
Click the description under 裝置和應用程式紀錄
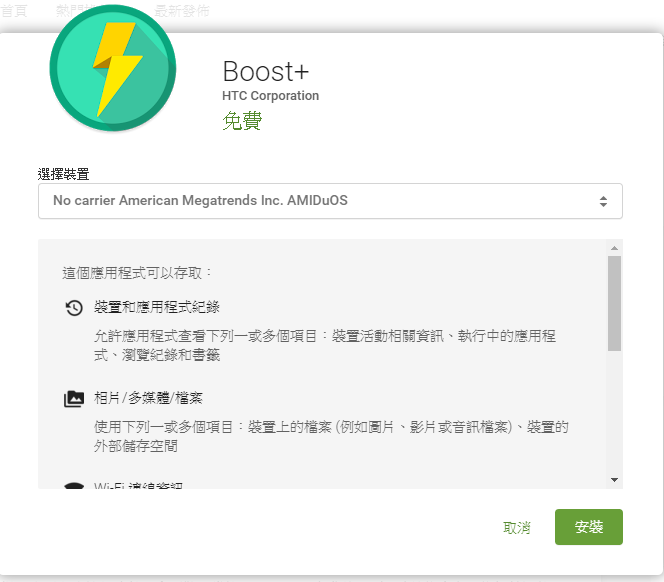click(325, 345)
